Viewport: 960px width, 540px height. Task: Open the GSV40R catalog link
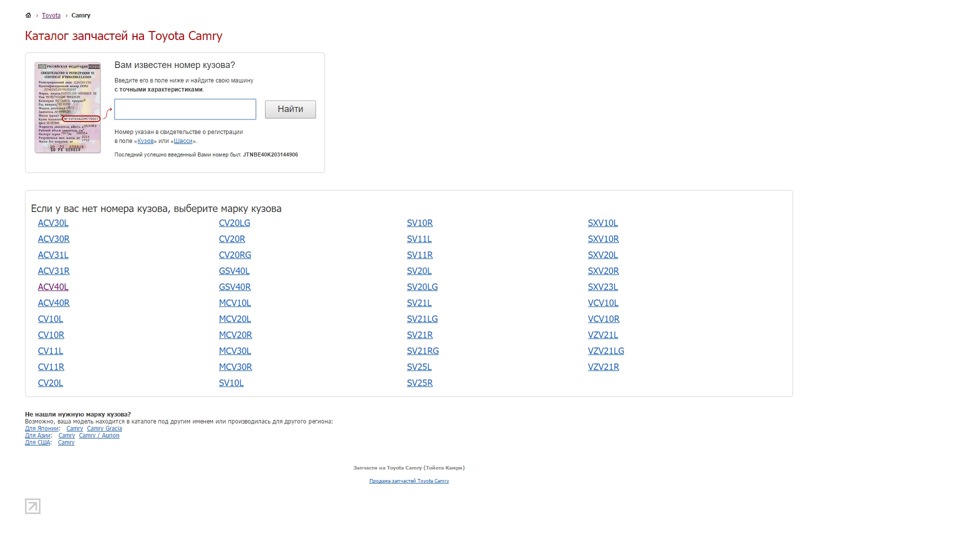click(235, 287)
